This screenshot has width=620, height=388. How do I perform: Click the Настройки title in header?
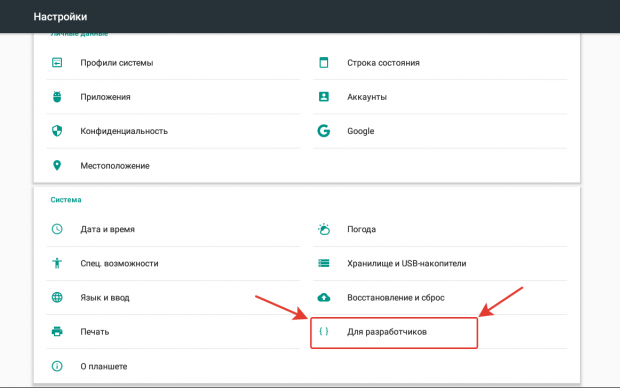pos(60,17)
